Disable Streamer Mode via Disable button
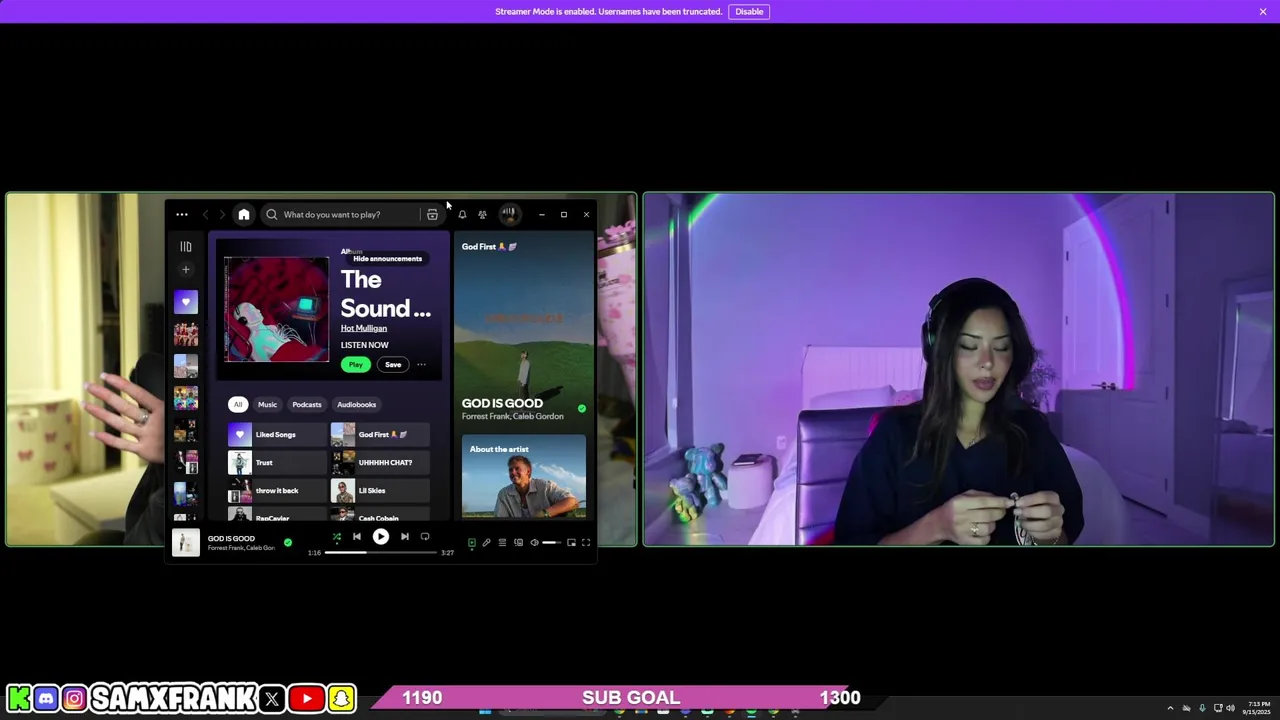 (749, 11)
